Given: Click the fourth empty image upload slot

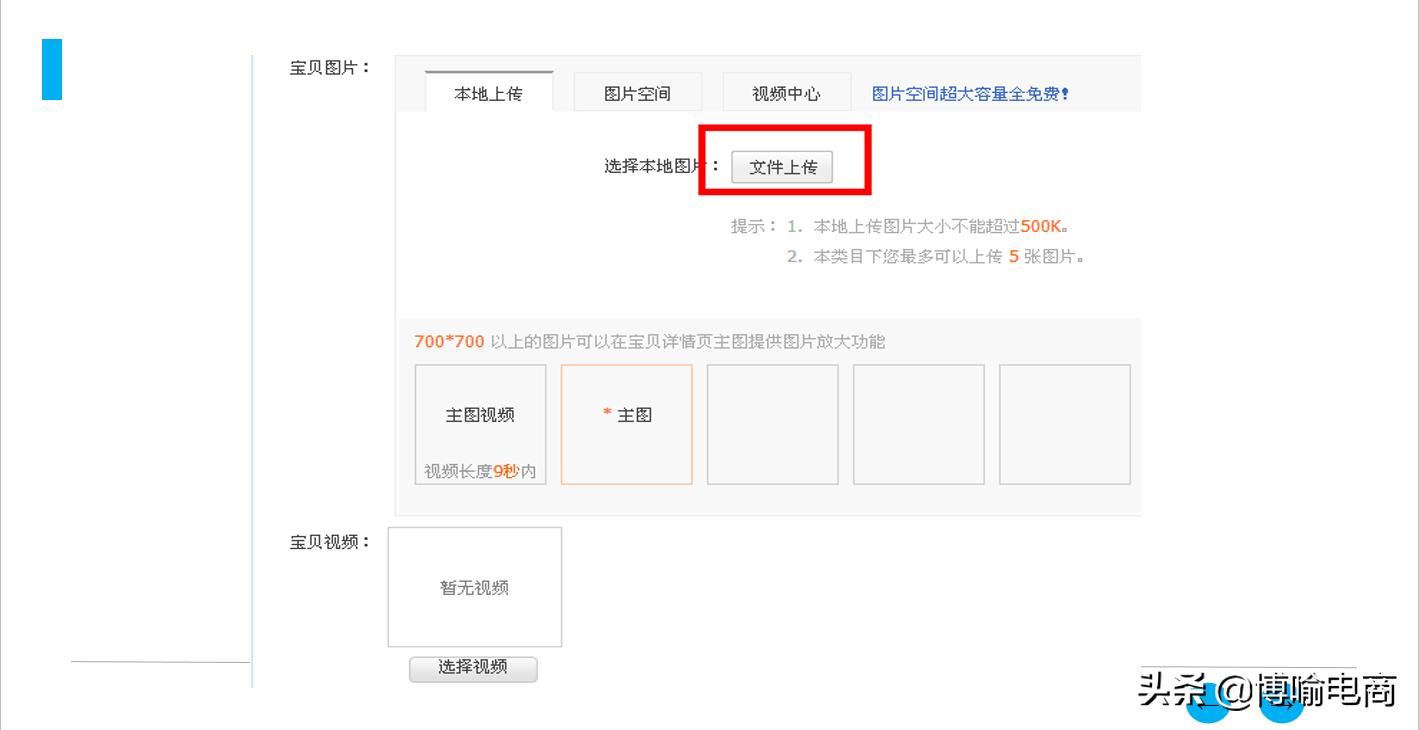Looking at the screenshot, I should tap(918, 423).
